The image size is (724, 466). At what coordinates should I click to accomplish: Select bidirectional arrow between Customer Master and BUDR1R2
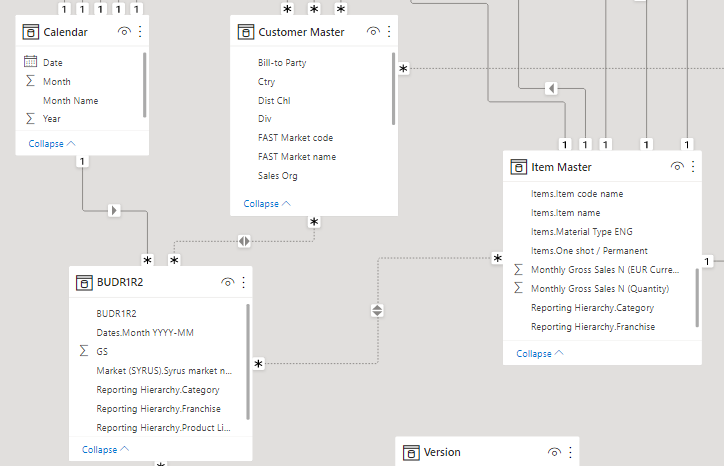(244, 241)
